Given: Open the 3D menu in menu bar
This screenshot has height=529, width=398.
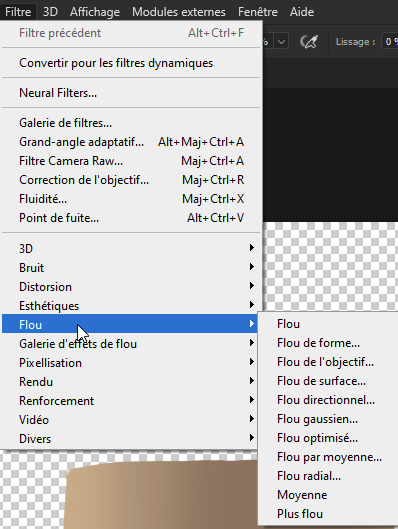Looking at the screenshot, I should [x=50, y=12].
